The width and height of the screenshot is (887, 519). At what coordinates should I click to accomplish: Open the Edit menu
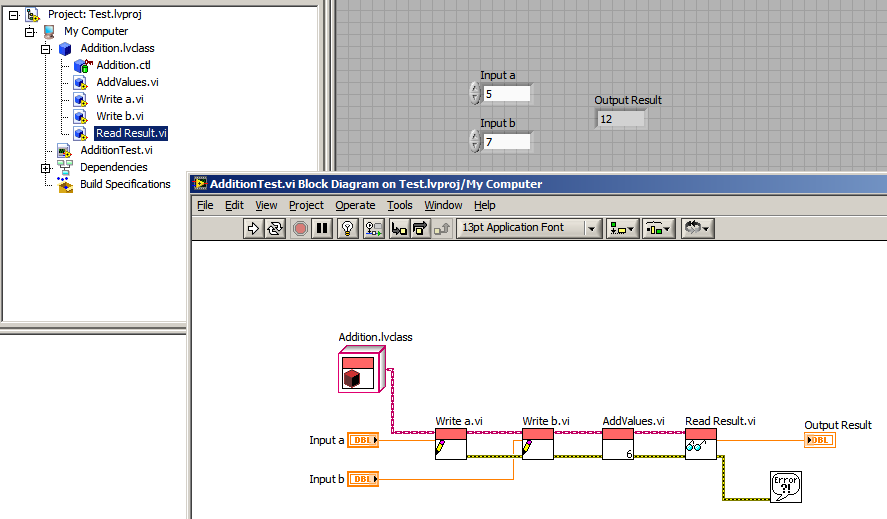[234, 205]
